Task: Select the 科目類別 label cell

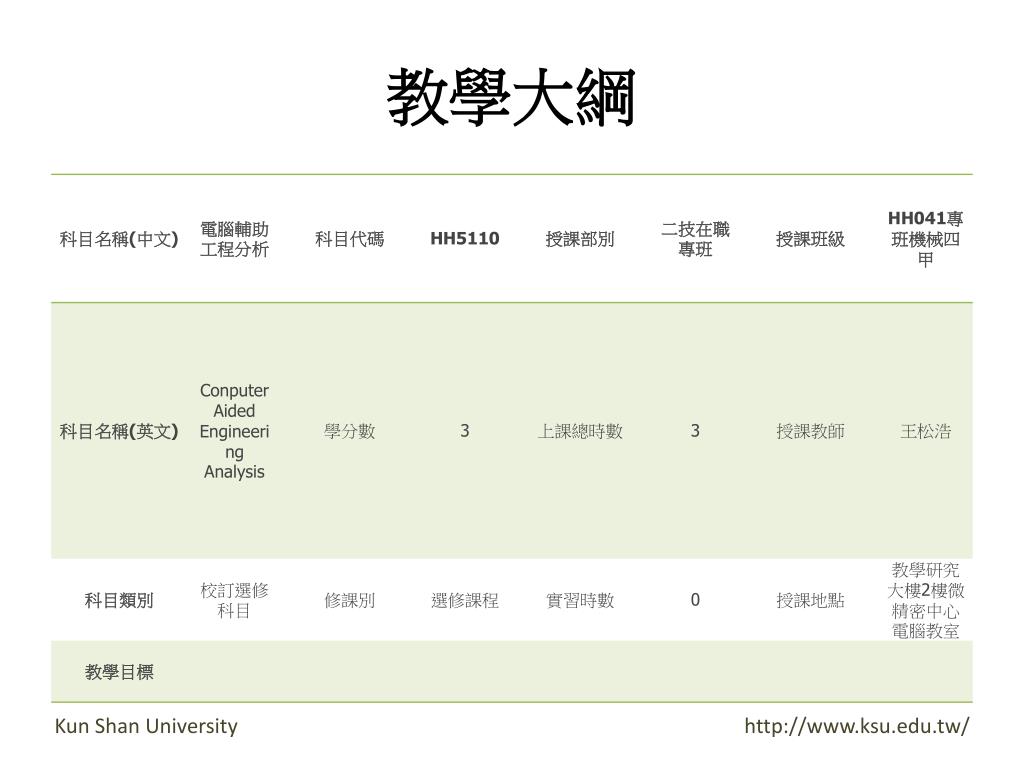Action: tap(119, 600)
